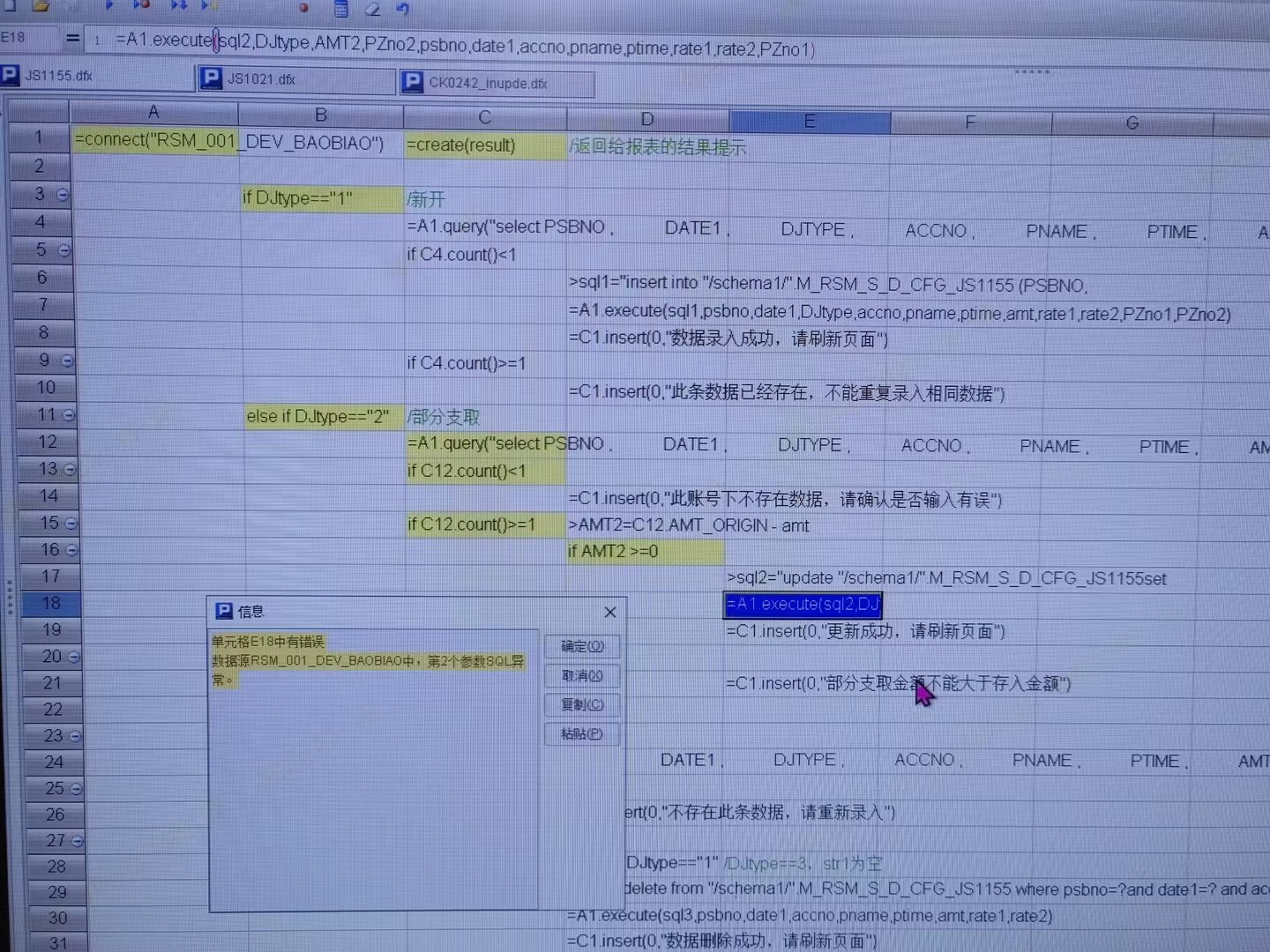
Task: Collapse the code block at row 3
Action: click(63, 195)
